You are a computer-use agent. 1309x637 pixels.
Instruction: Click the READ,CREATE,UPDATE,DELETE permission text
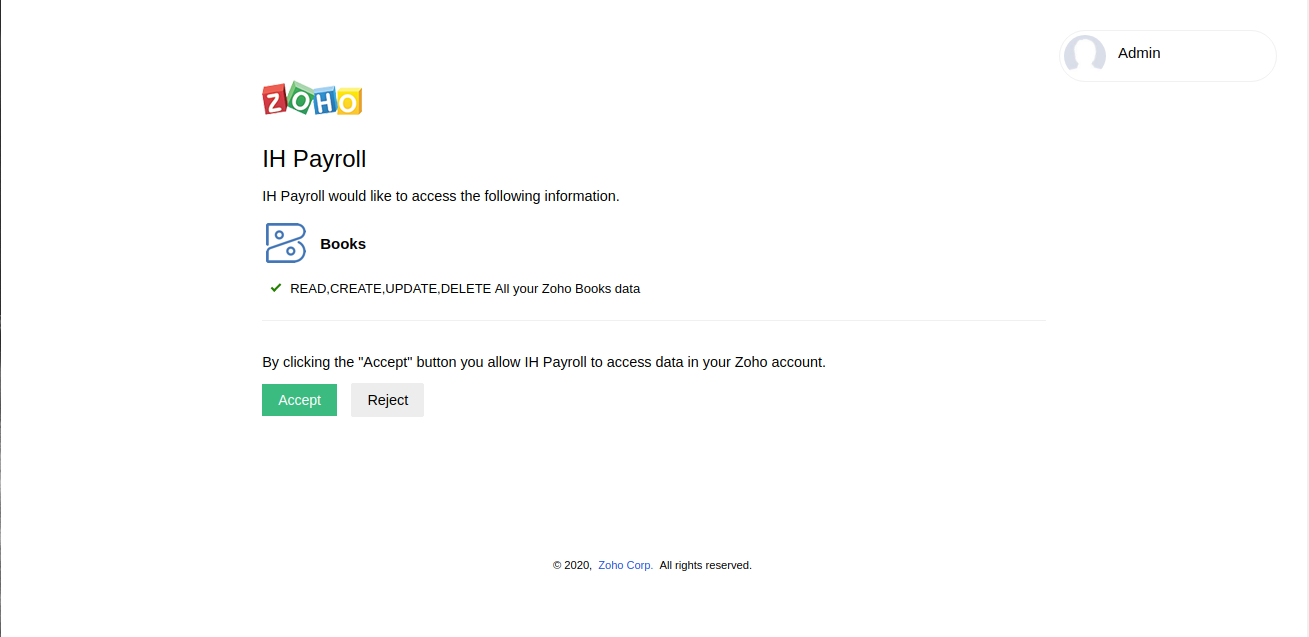pos(465,289)
